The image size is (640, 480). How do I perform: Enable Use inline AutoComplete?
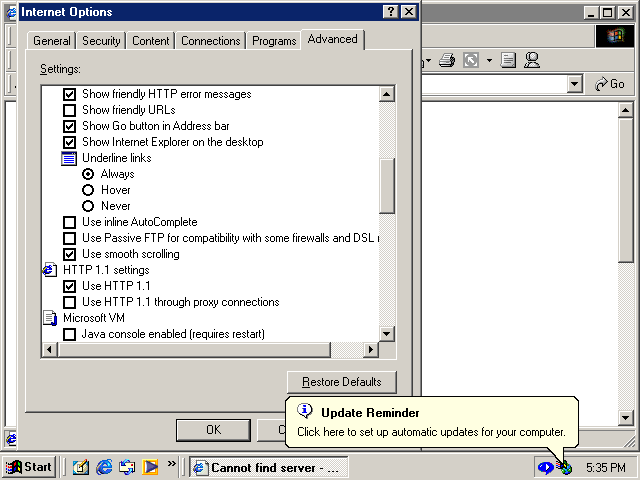tap(69, 222)
